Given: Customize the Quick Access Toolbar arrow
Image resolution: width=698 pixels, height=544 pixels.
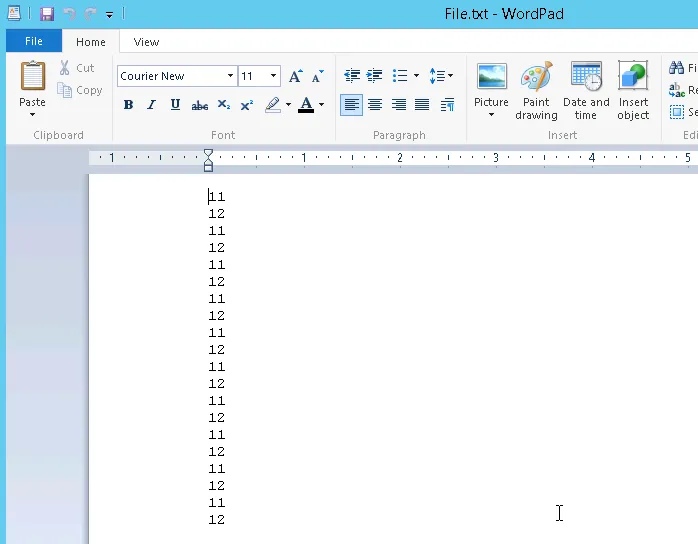Looking at the screenshot, I should coord(109,15).
